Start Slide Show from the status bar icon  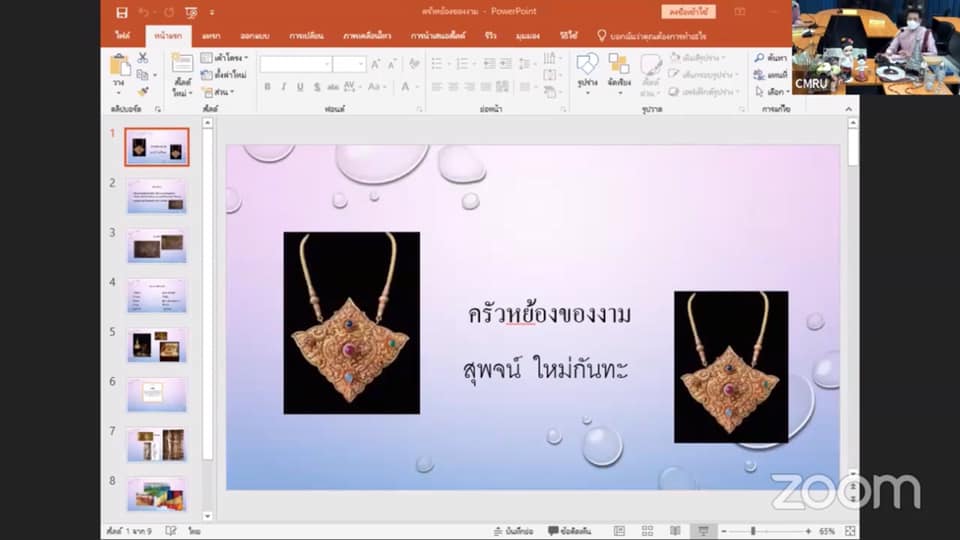tap(704, 531)
